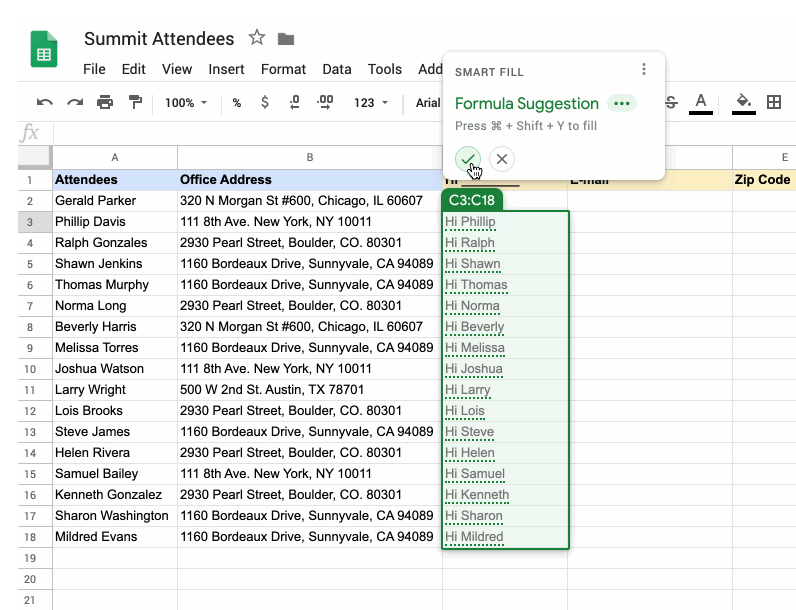This screenshot has height=610, width=796.
Task: Click the C3:C18 range label
Action: 472,200
